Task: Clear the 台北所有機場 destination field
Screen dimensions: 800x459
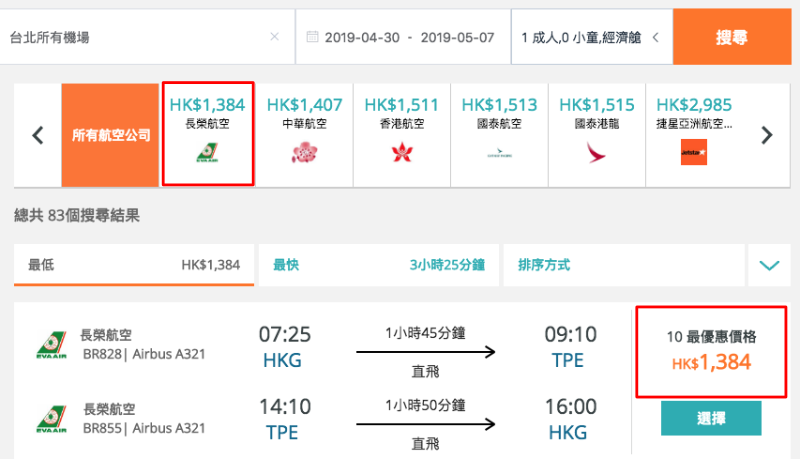Action: pyautogui.click(x=274, y=37)
